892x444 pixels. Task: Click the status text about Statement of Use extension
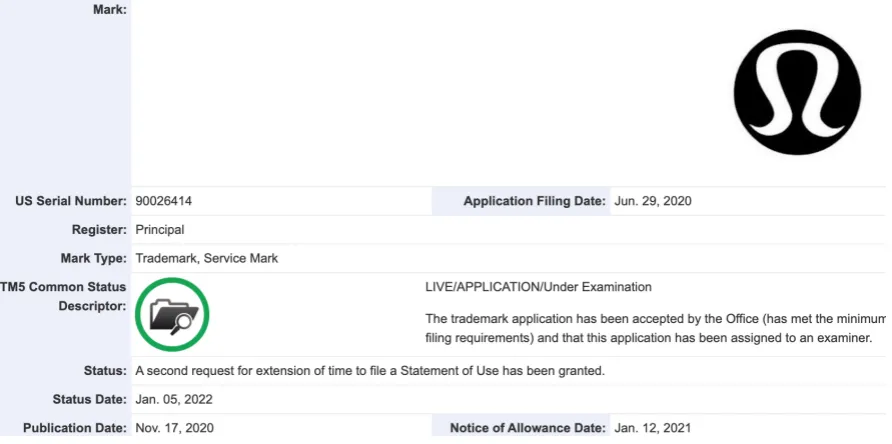(370, 371)
